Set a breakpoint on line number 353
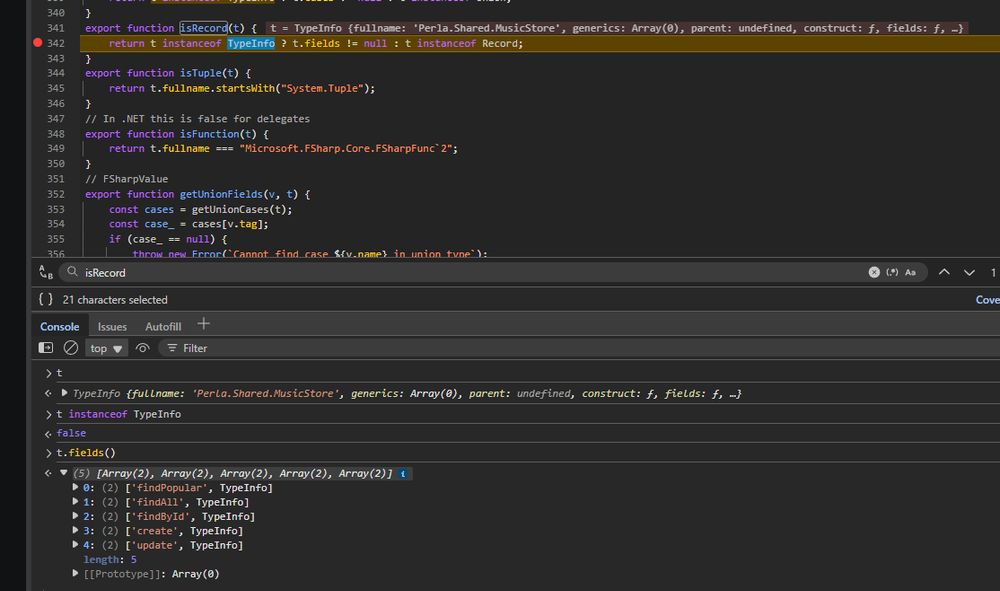Screen dimensions: 1000x591 [55, 209]
